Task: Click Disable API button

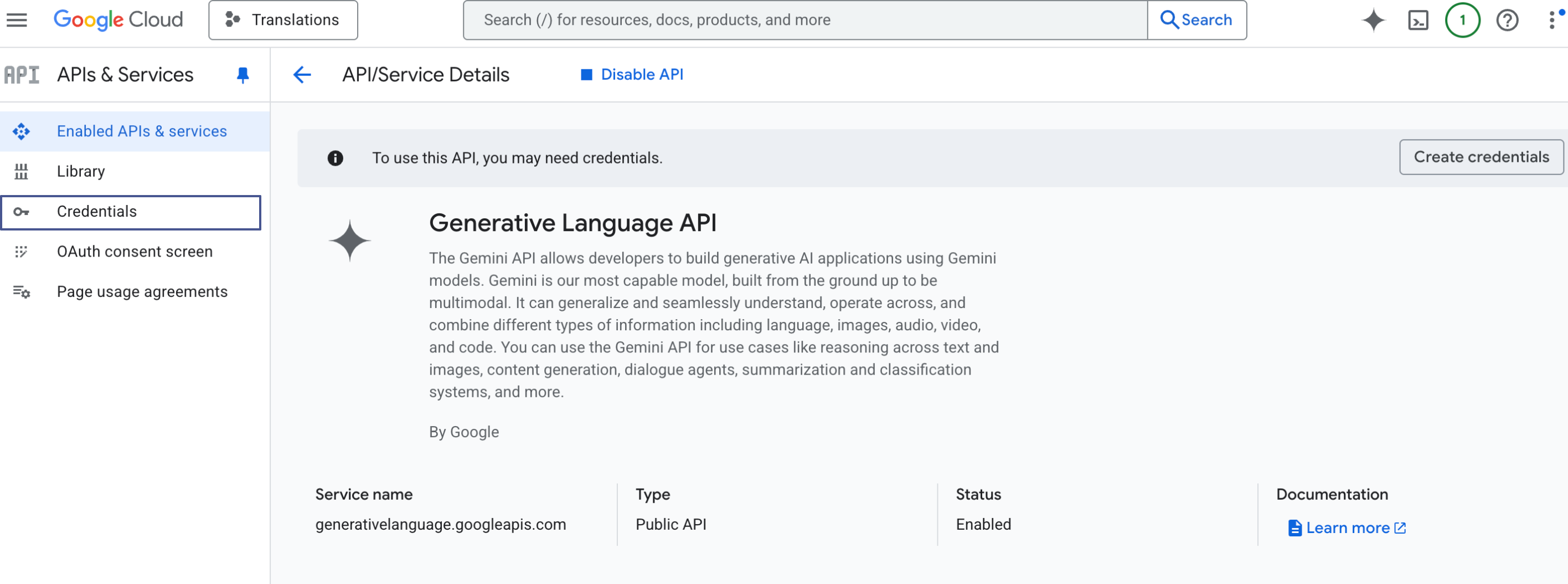Action: (x=632, y=75)
